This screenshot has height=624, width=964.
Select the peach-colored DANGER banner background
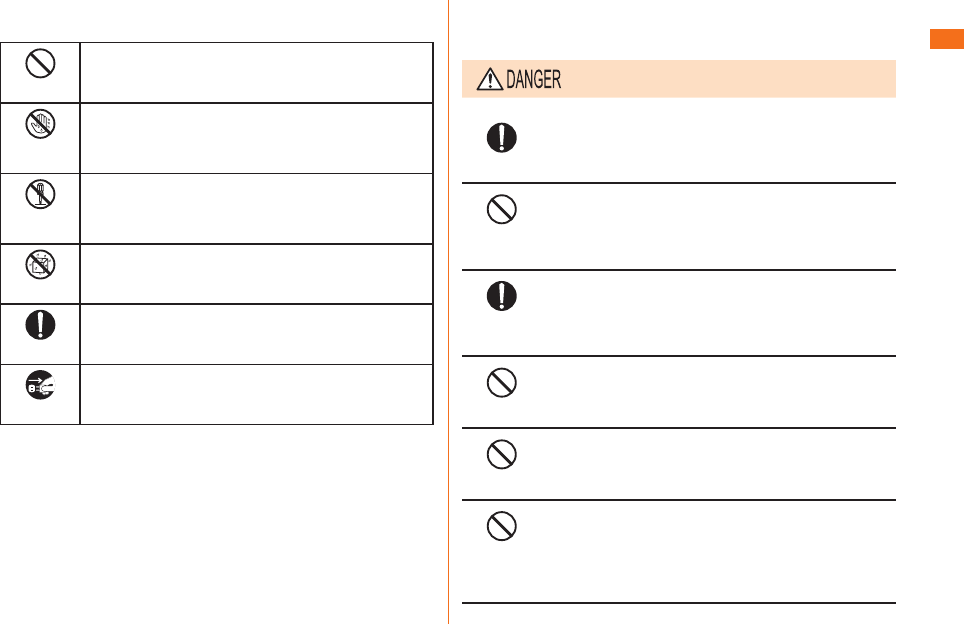pos(679,79)
